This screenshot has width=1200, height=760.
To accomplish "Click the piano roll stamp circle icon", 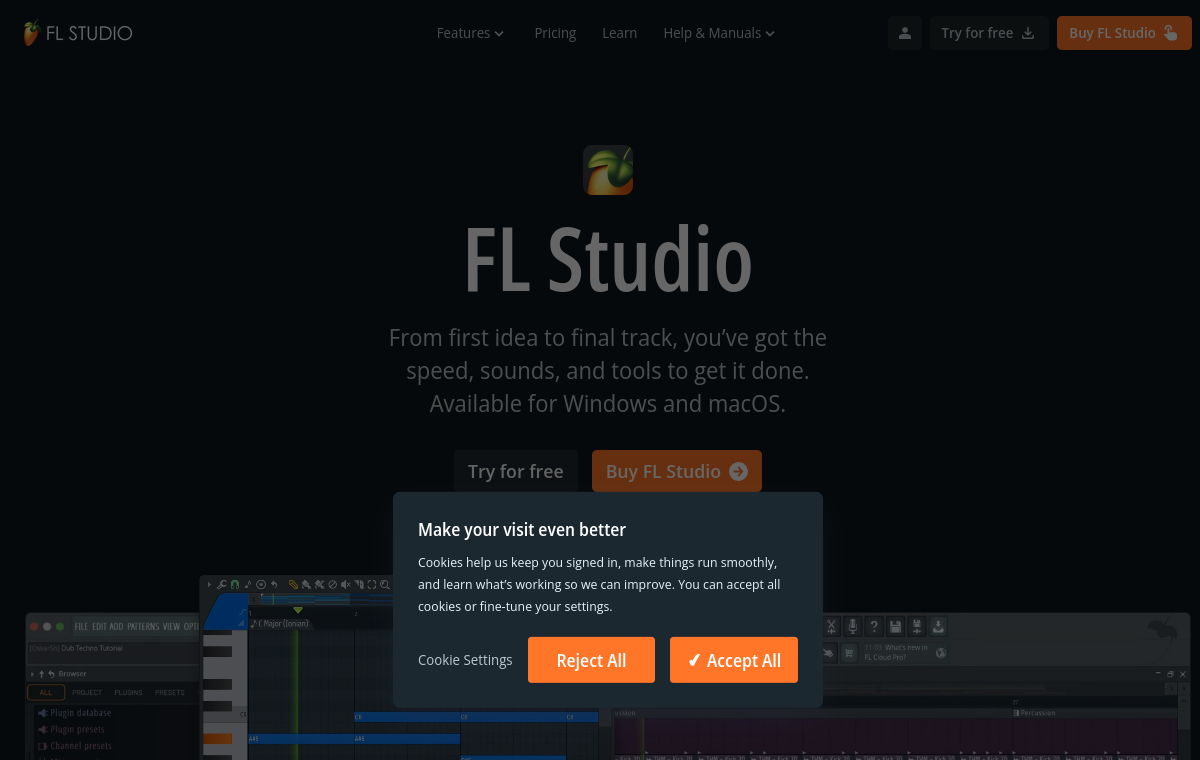I will 261,585.
